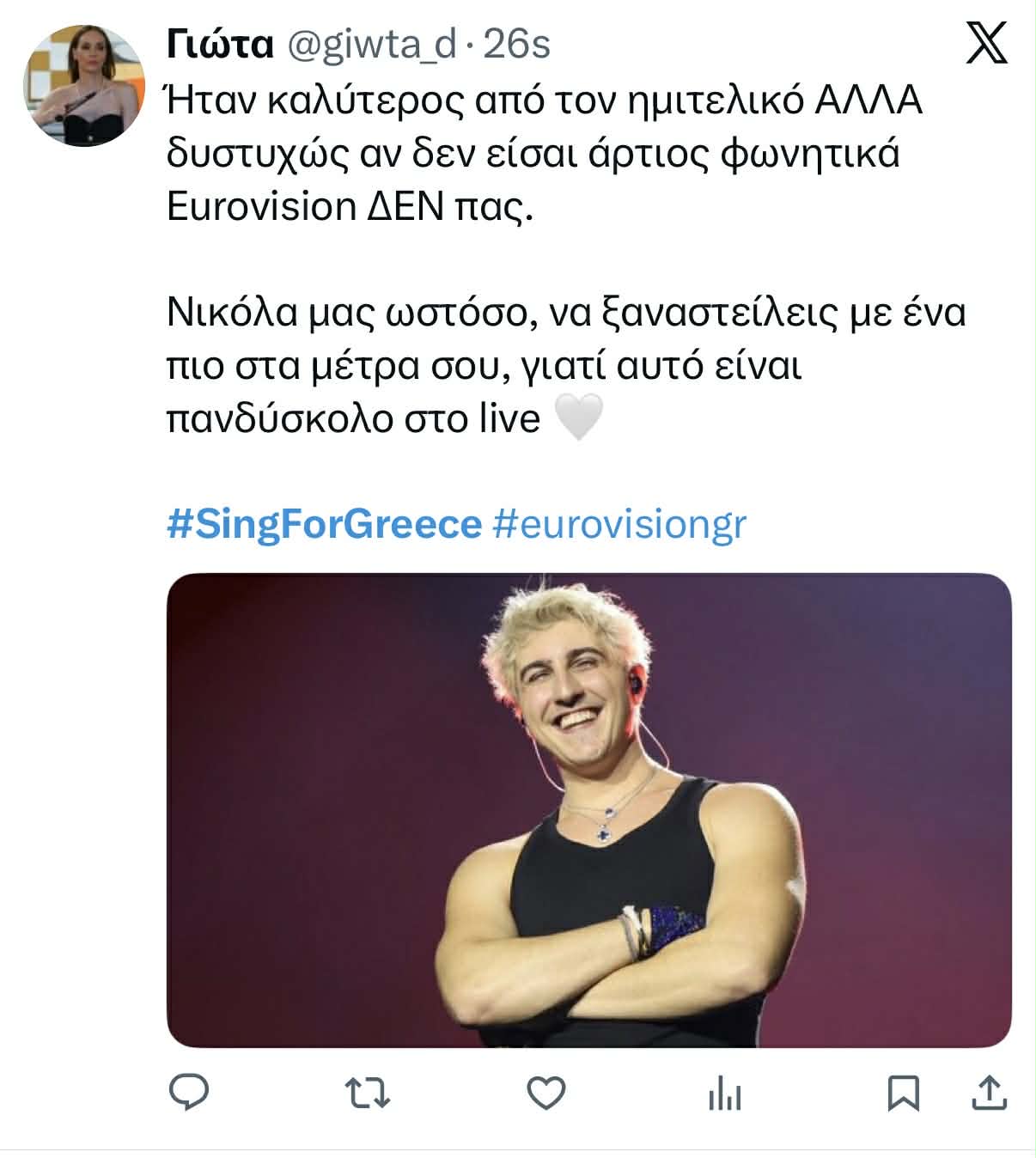The height and width of the screenshot is (1158, 1036).
Task: Open the #SingForGreece hashtag
Action: pyautogui.click(x=324, y=524)
